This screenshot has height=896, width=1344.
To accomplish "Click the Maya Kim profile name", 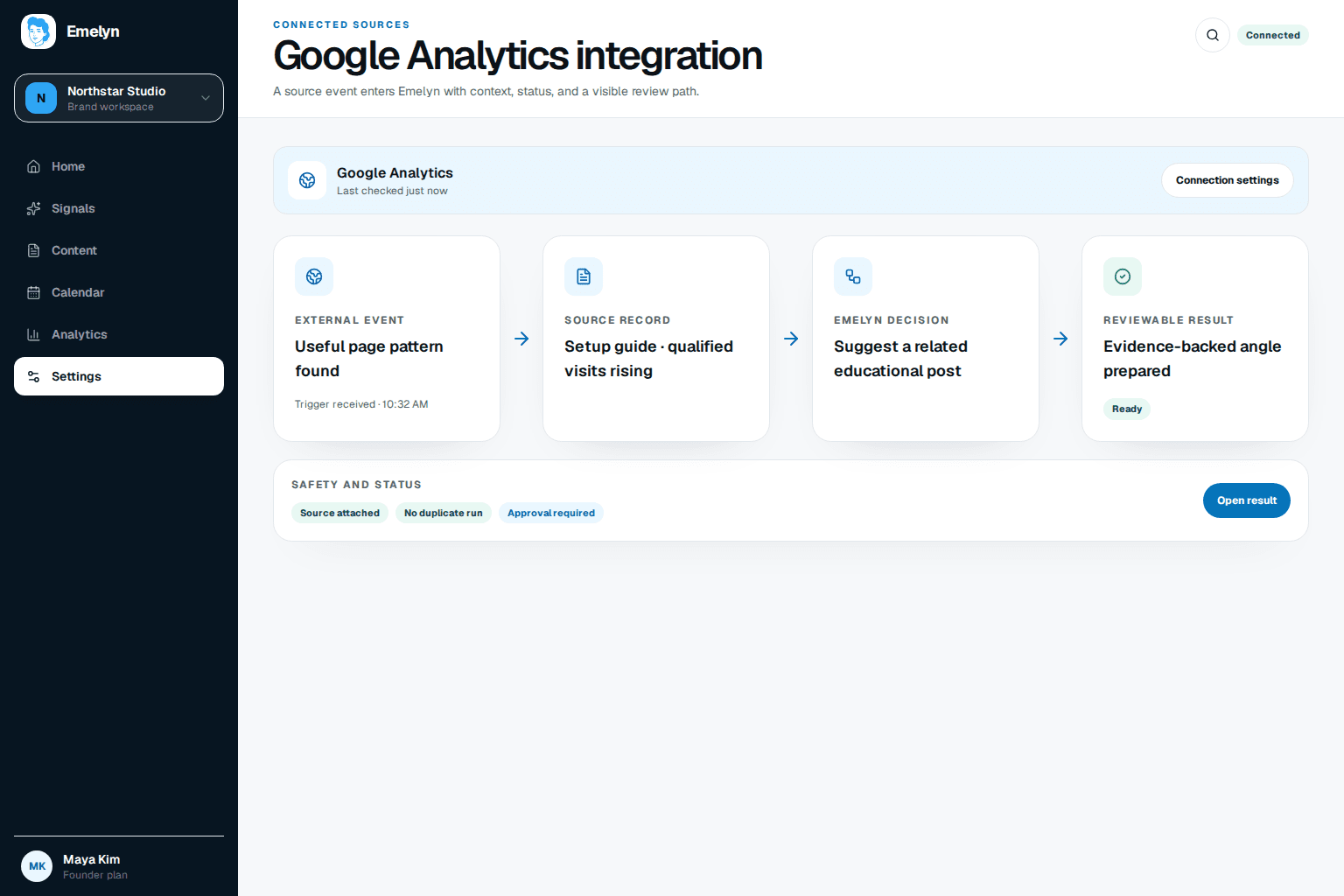I will point(92,859).
